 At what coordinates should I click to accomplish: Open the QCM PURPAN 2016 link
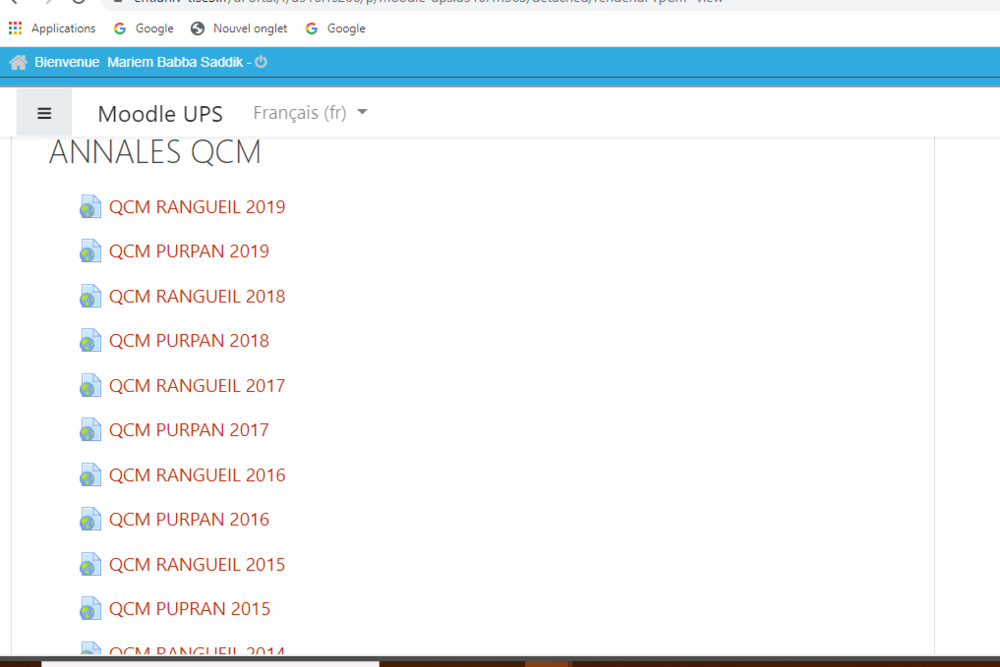click(x=189, y=519)
